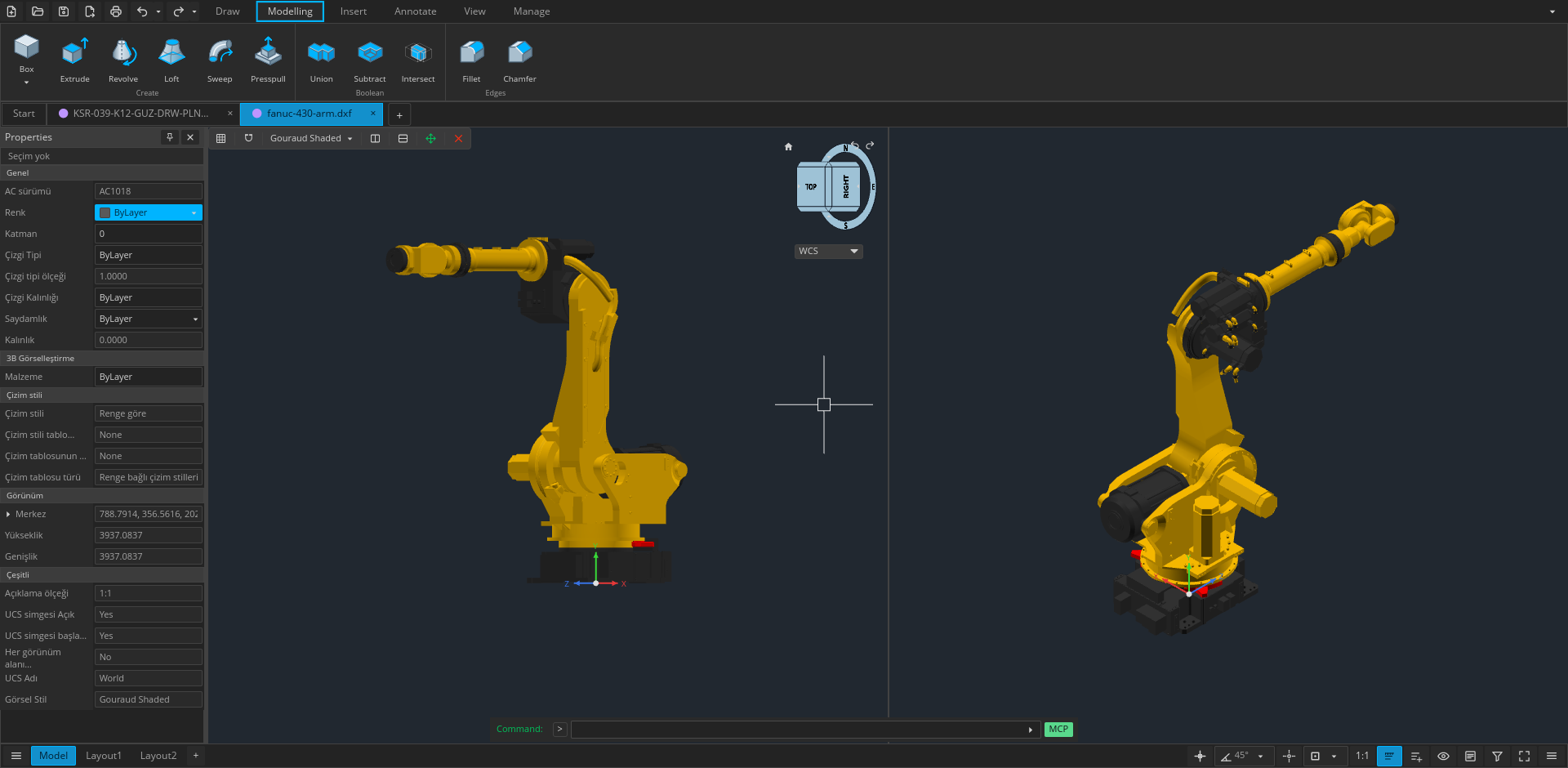Add a new document tab with plus

pyautogui.click(x=399, y=115)
